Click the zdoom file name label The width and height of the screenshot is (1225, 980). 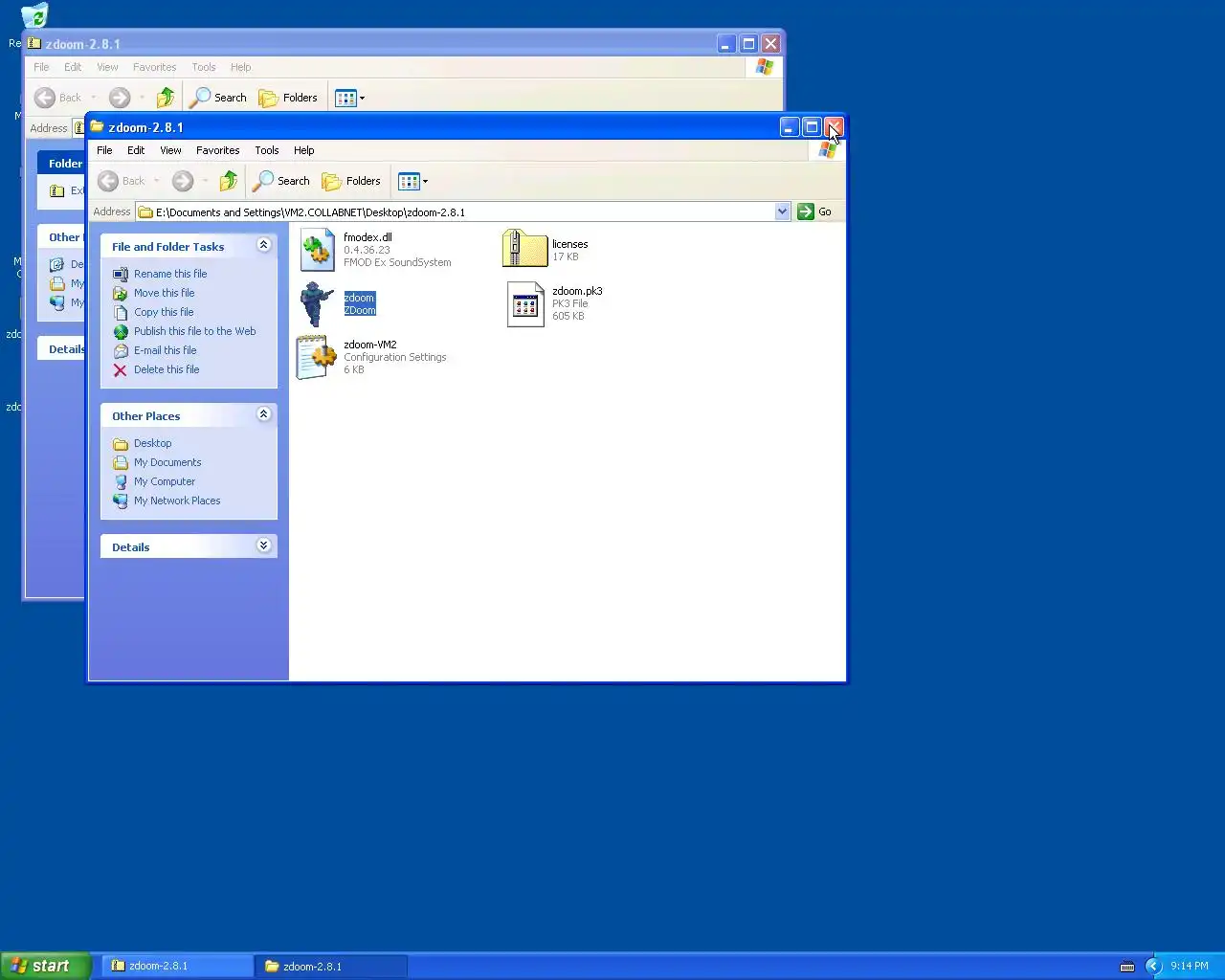click(359, 298)
